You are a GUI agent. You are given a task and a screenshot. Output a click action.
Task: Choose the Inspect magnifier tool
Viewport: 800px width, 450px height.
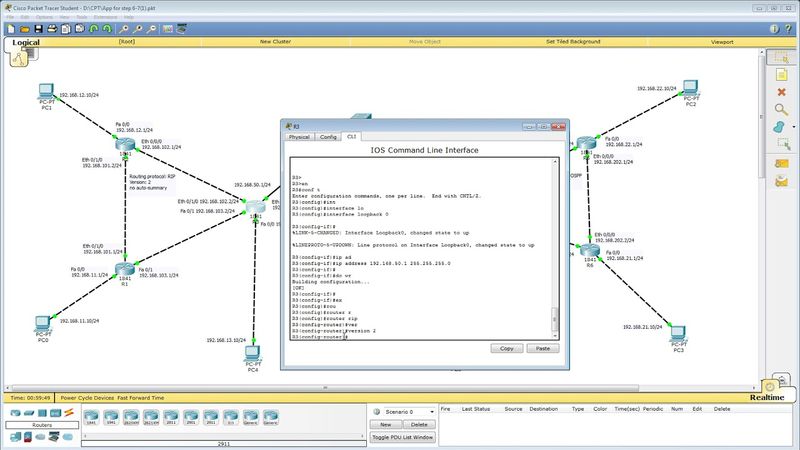tap(781, 110)
